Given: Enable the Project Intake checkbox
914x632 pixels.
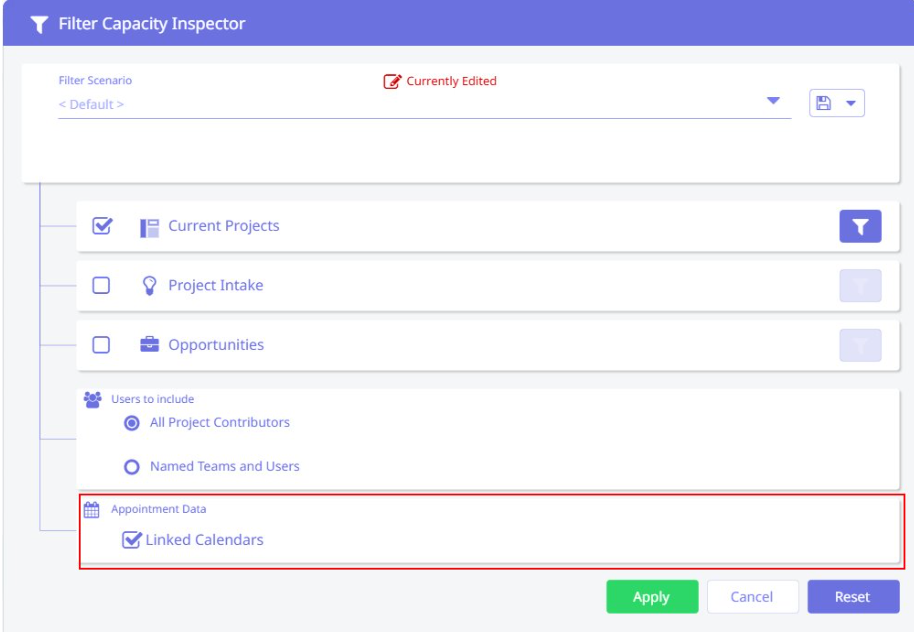Looking at the screenshot, I should (101, 286).
